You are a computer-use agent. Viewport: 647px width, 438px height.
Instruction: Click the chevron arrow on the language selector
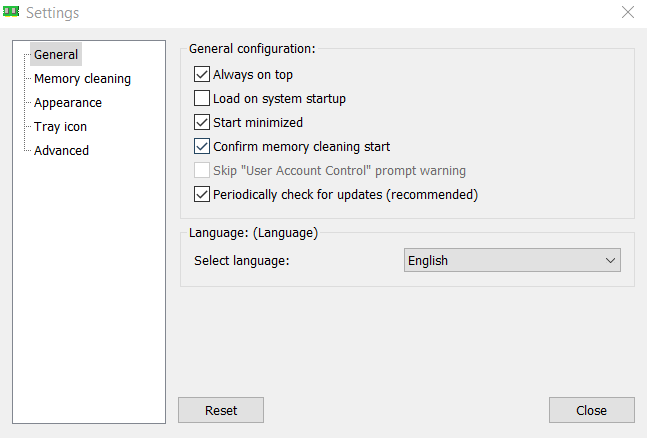pos(611,261)
